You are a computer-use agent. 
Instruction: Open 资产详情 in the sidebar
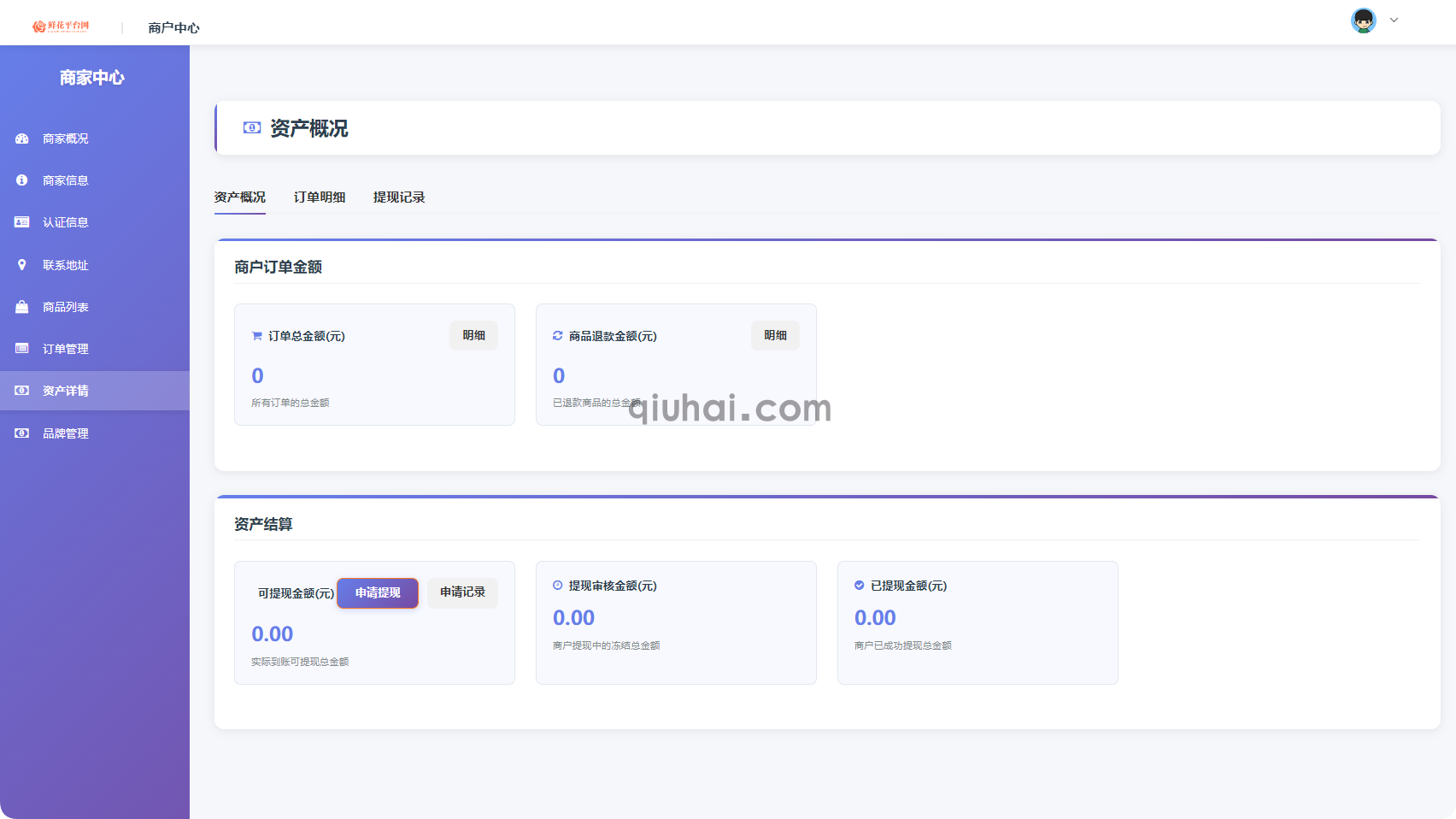click(x=66, y=391)
